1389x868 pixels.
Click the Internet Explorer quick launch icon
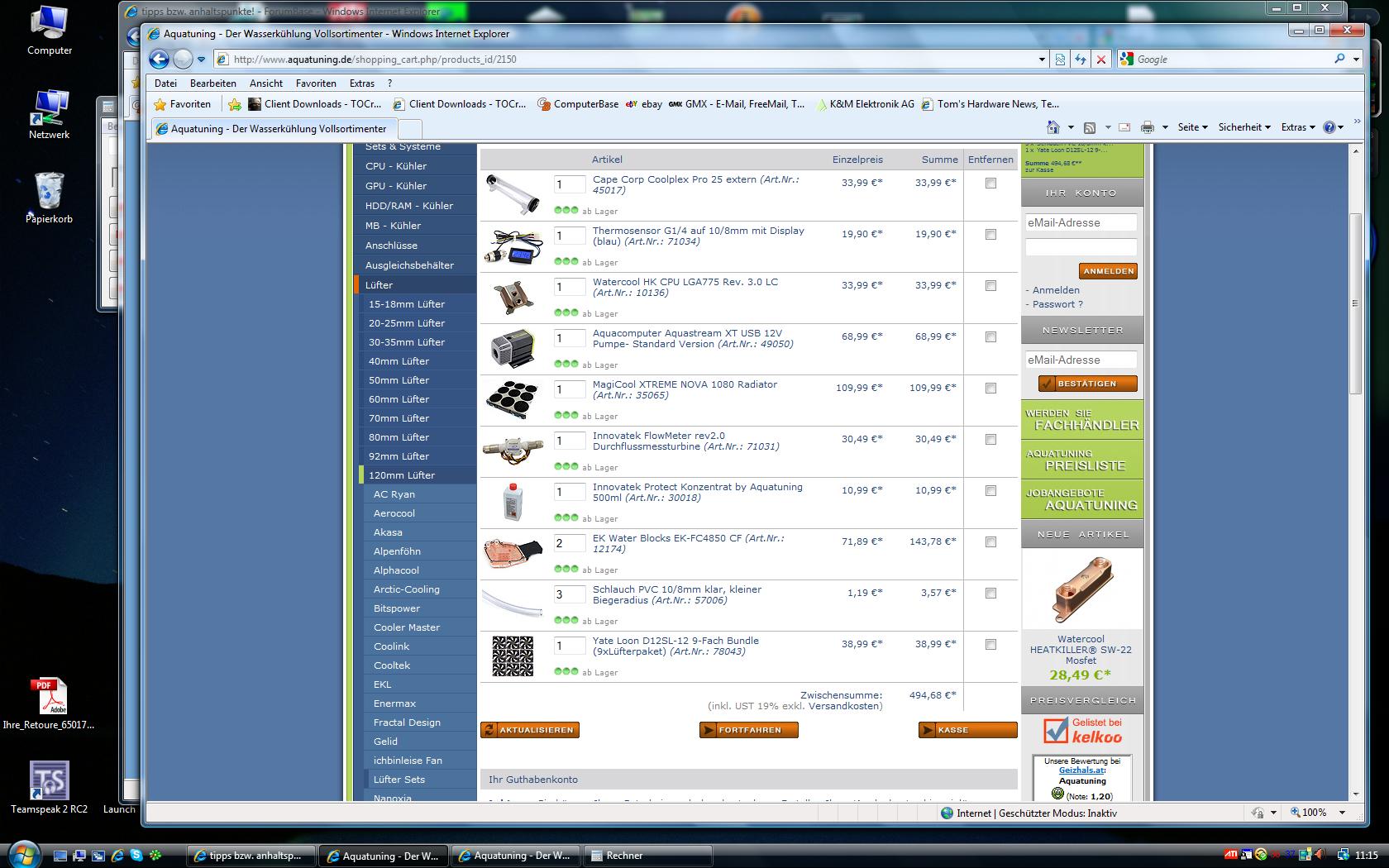(117, 856)
